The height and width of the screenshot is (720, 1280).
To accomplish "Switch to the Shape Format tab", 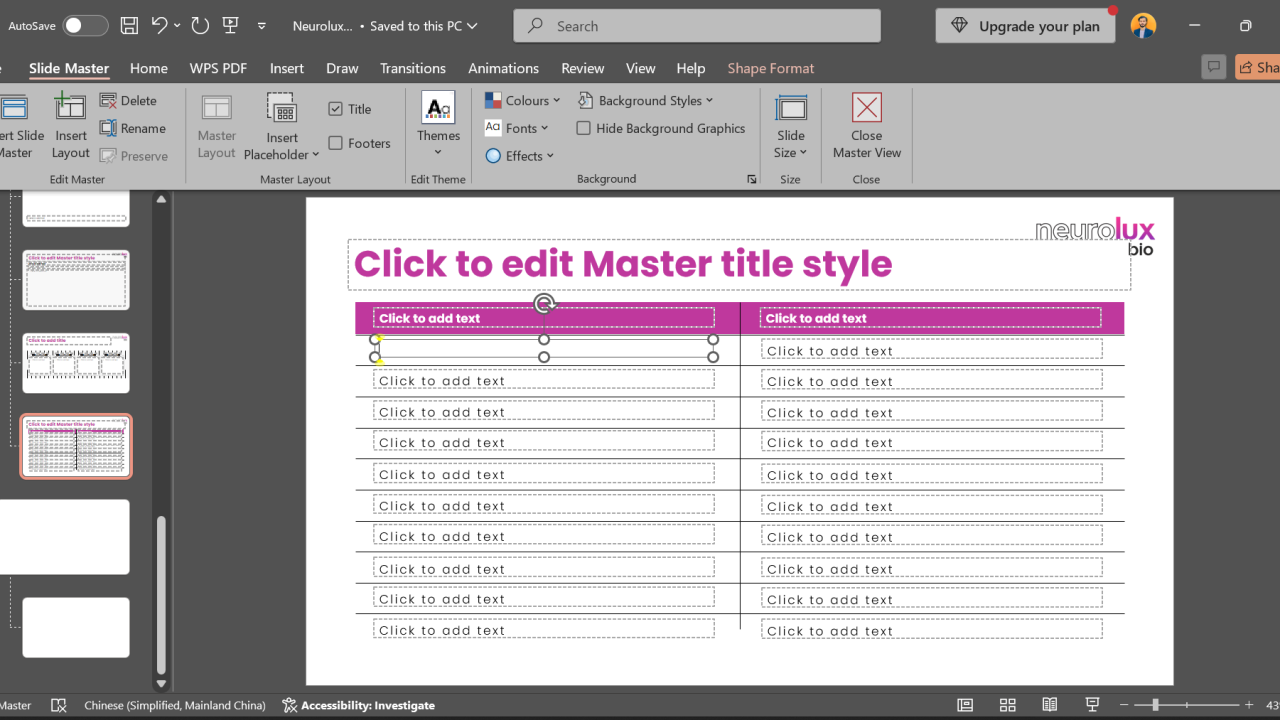I will click(771, 68).
